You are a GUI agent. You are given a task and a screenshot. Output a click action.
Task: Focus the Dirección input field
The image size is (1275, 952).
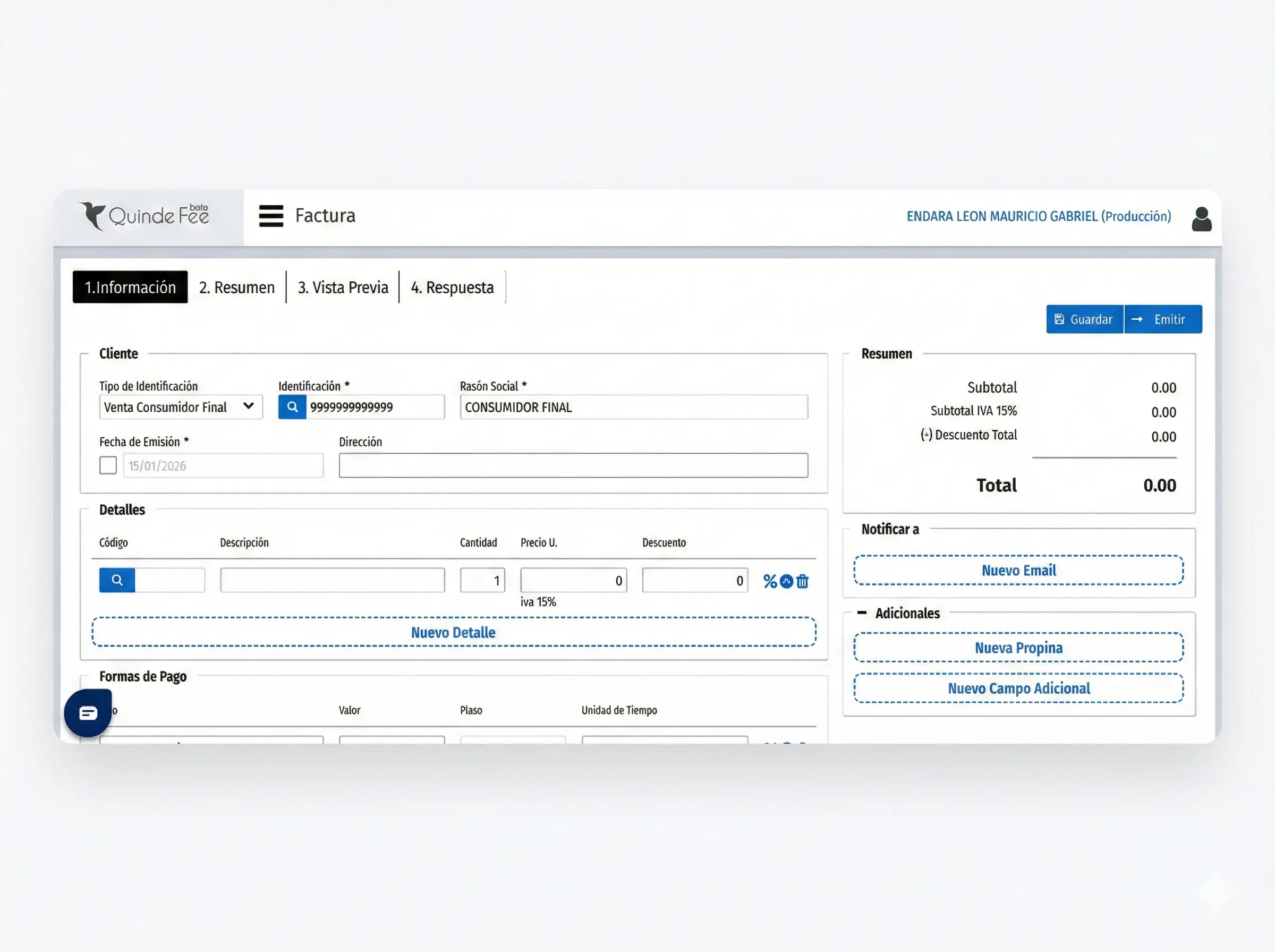pyautogui.click(x=573, y=465)
